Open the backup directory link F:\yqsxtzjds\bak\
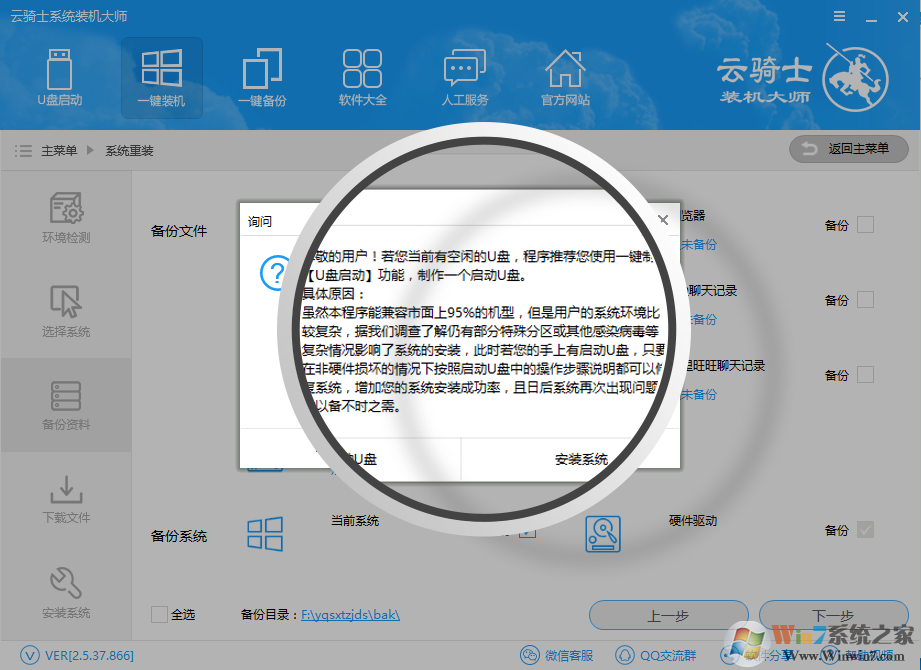 click(352, 615)
